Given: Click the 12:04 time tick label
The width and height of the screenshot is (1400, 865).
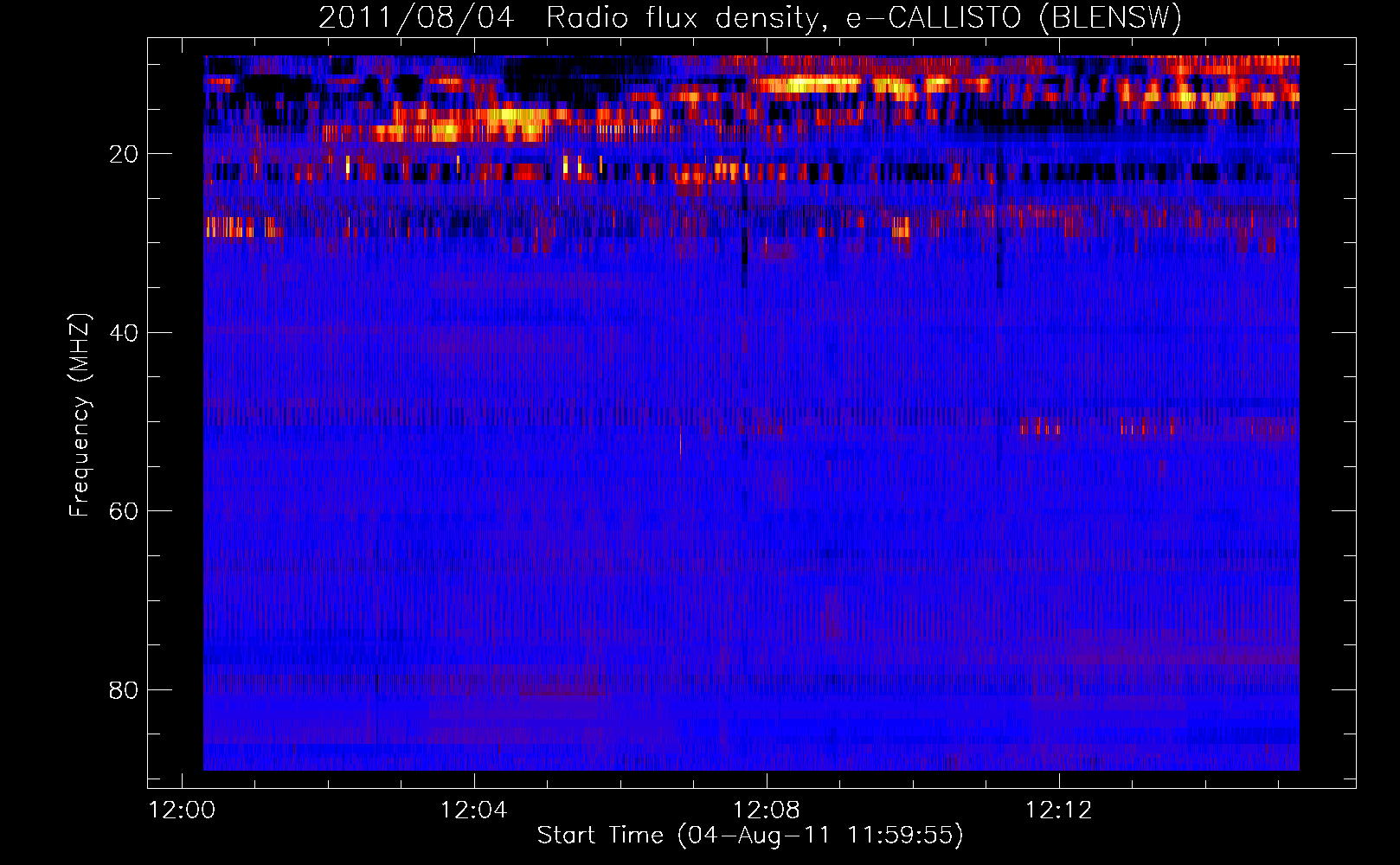Looking at the screenshot, I should pos(473,811).
